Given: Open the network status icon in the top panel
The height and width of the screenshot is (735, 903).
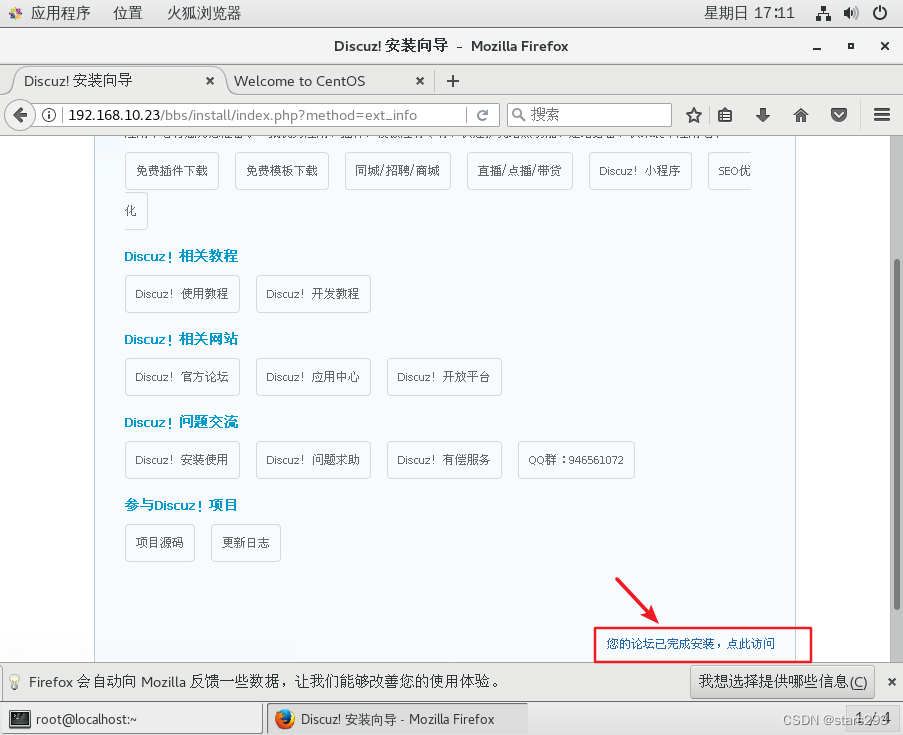Looking at the screenshot, I should click(x=823, y=13).
